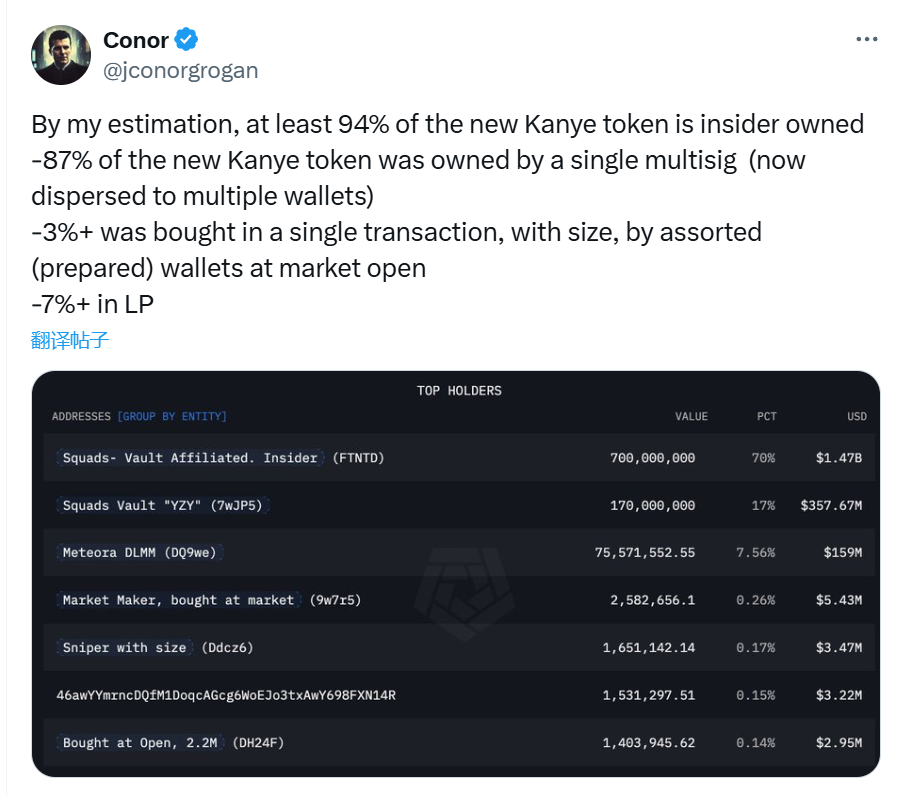Screen dimensions: 903x795
Task: Click the blue verified badge
Action: click(187, 40)
